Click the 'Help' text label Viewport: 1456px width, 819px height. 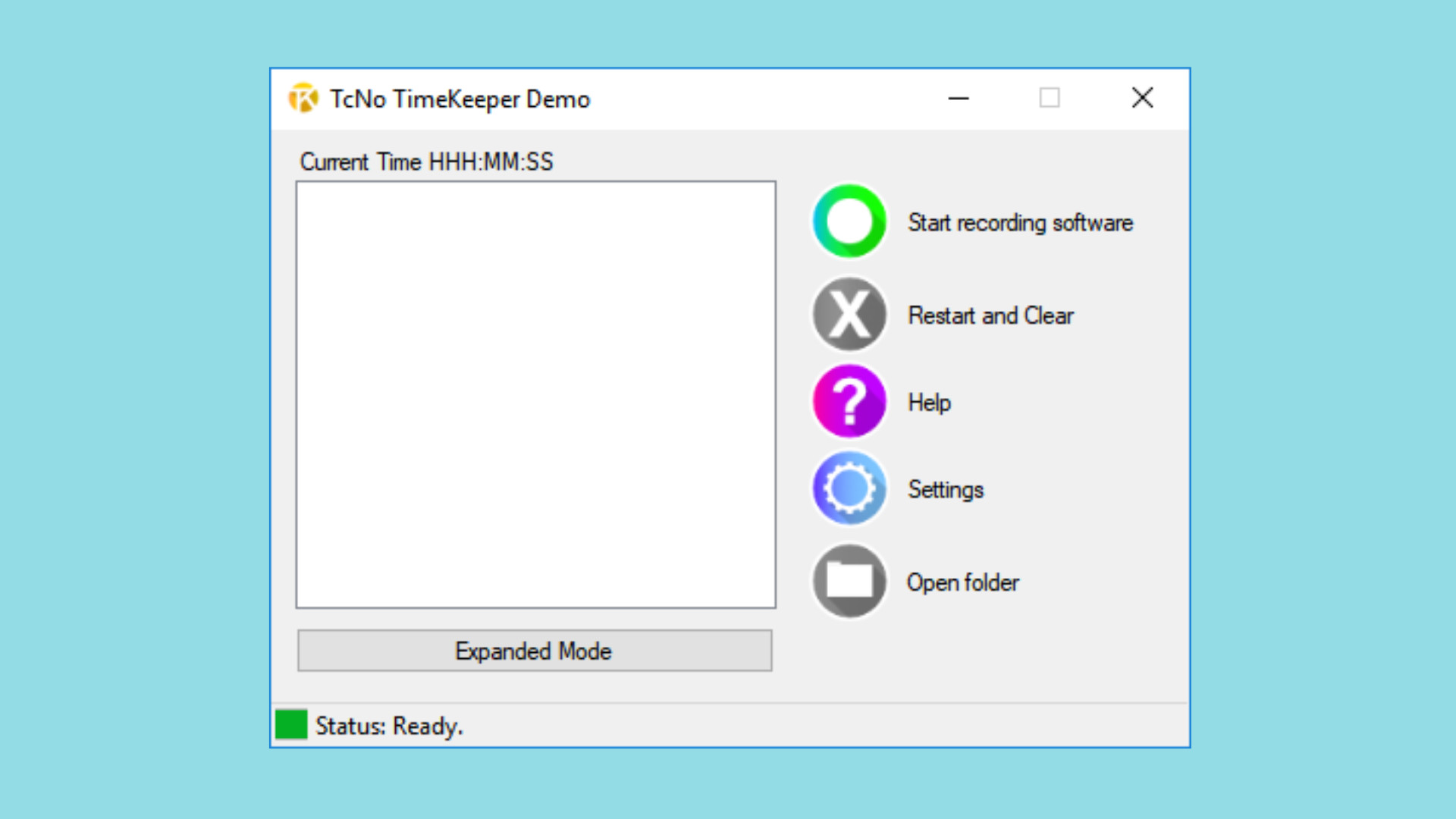[x=929, y=403]
